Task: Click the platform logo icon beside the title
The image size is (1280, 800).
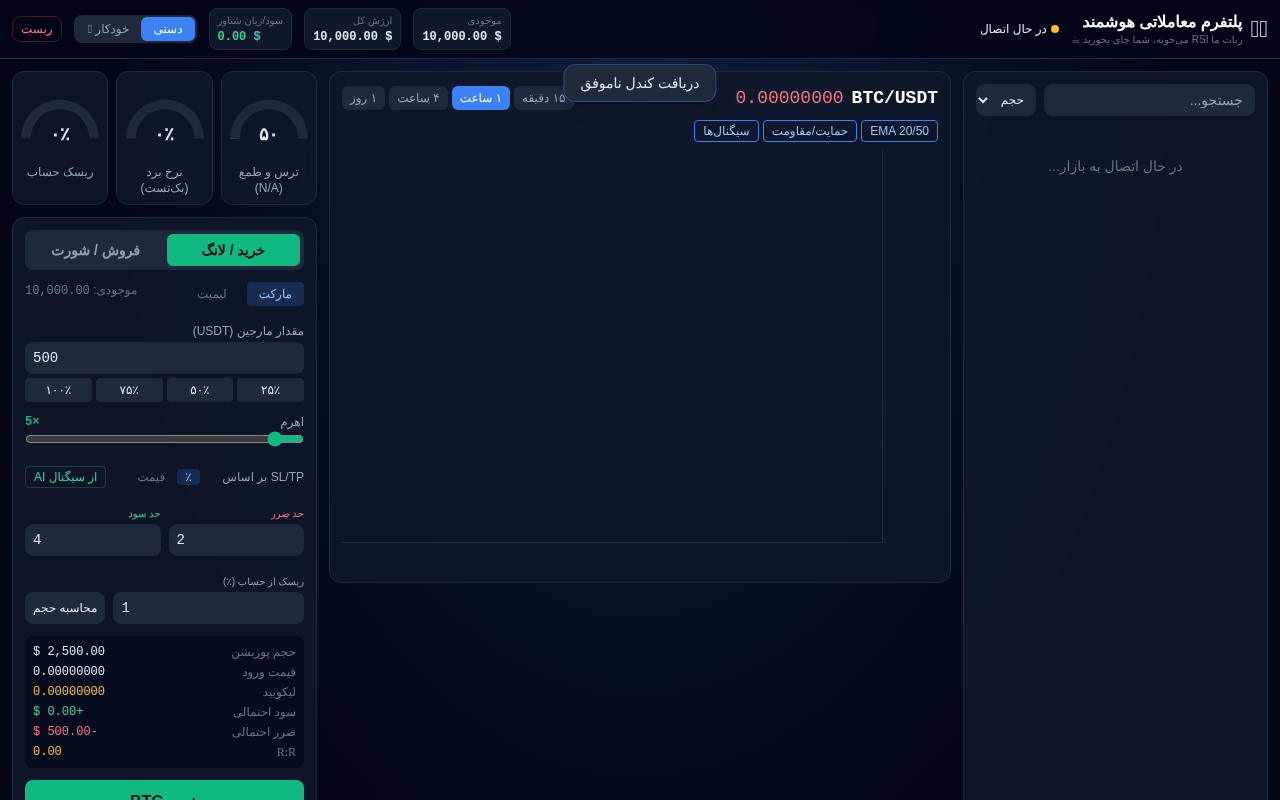Action: tap(1259, 29)
